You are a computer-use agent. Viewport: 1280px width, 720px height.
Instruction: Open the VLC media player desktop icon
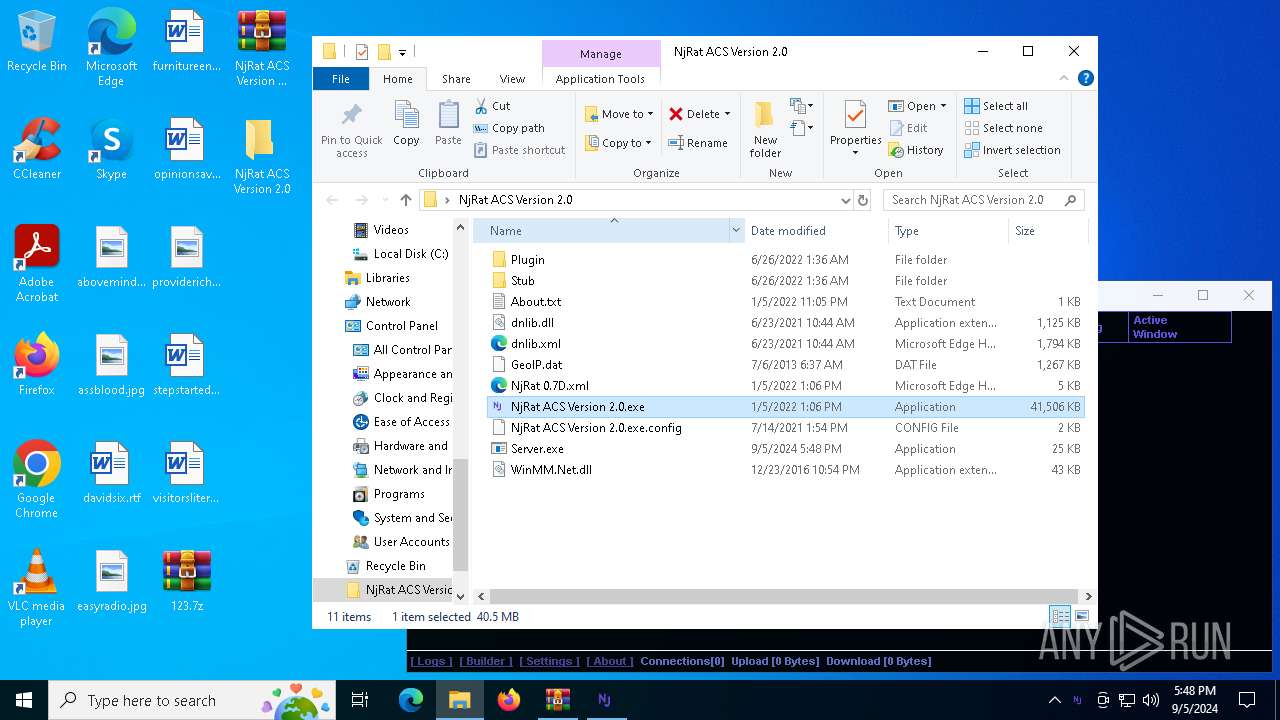[37, 588]
